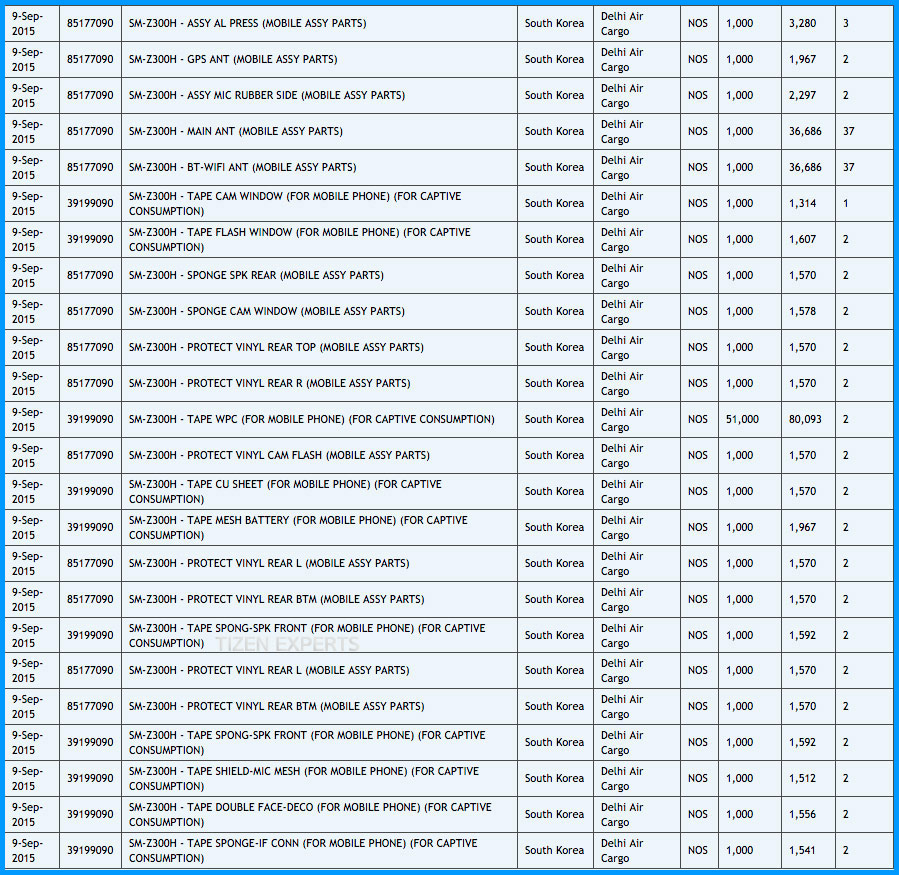This screenshot has width=899, height=875.
Task: Click the ASSY AL PRESS description cell
Action: coord(247,23)
